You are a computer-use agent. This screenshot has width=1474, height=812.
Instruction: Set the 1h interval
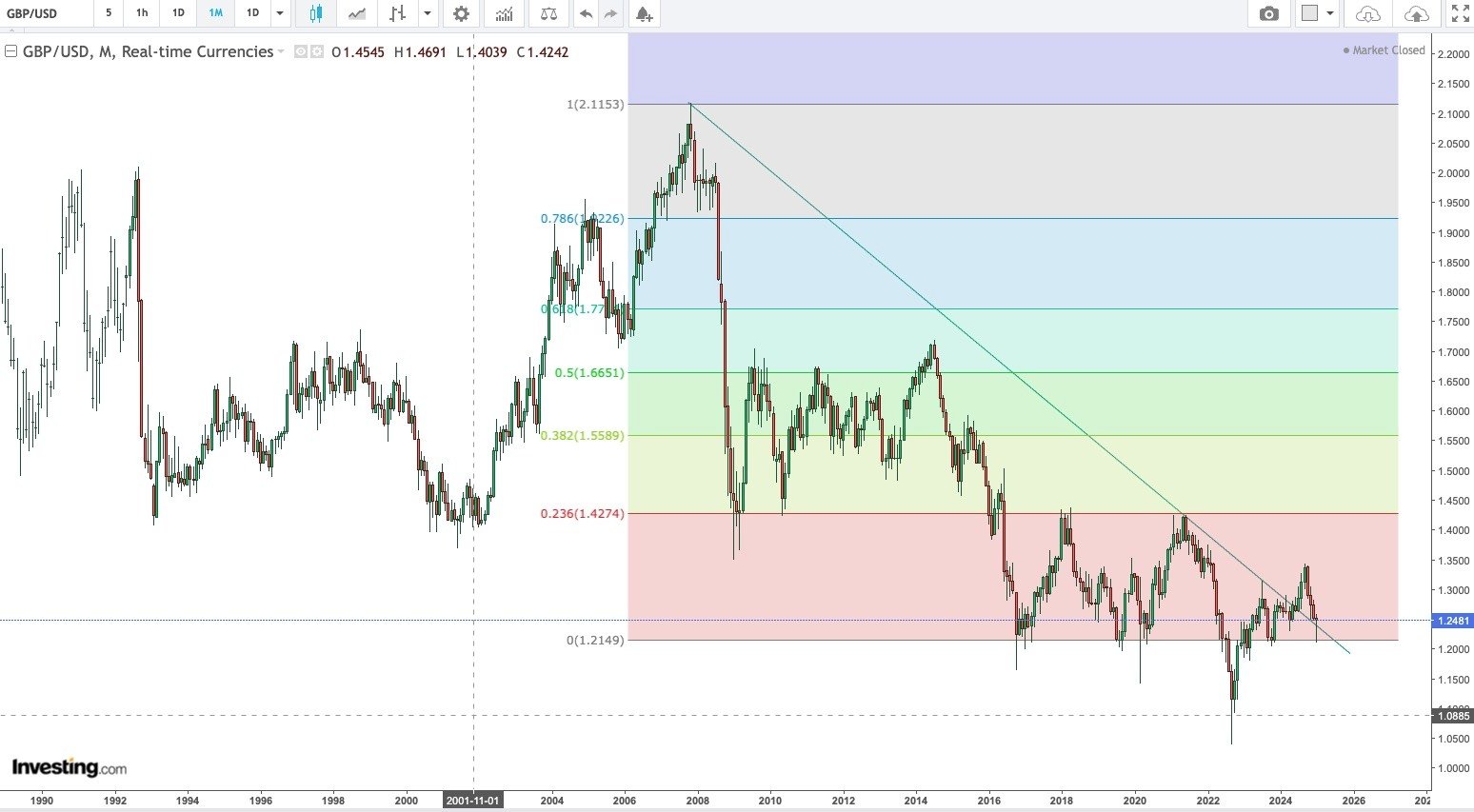[142, 13]
